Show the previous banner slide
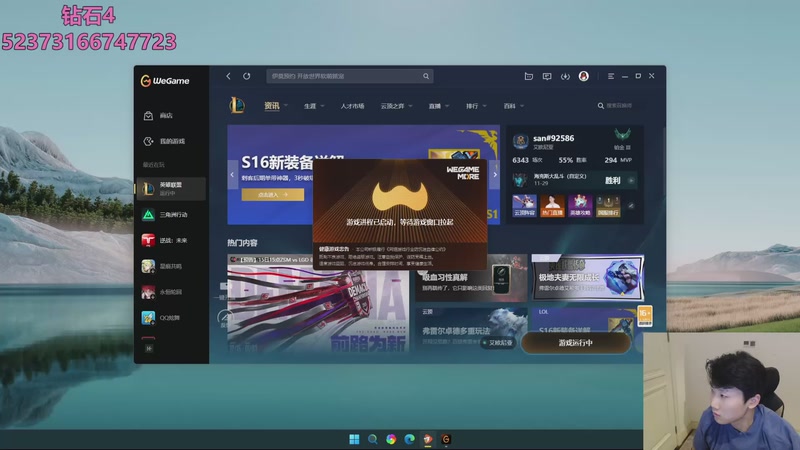Viewport: 800px width, 450px height. click(x=232, y=174)
